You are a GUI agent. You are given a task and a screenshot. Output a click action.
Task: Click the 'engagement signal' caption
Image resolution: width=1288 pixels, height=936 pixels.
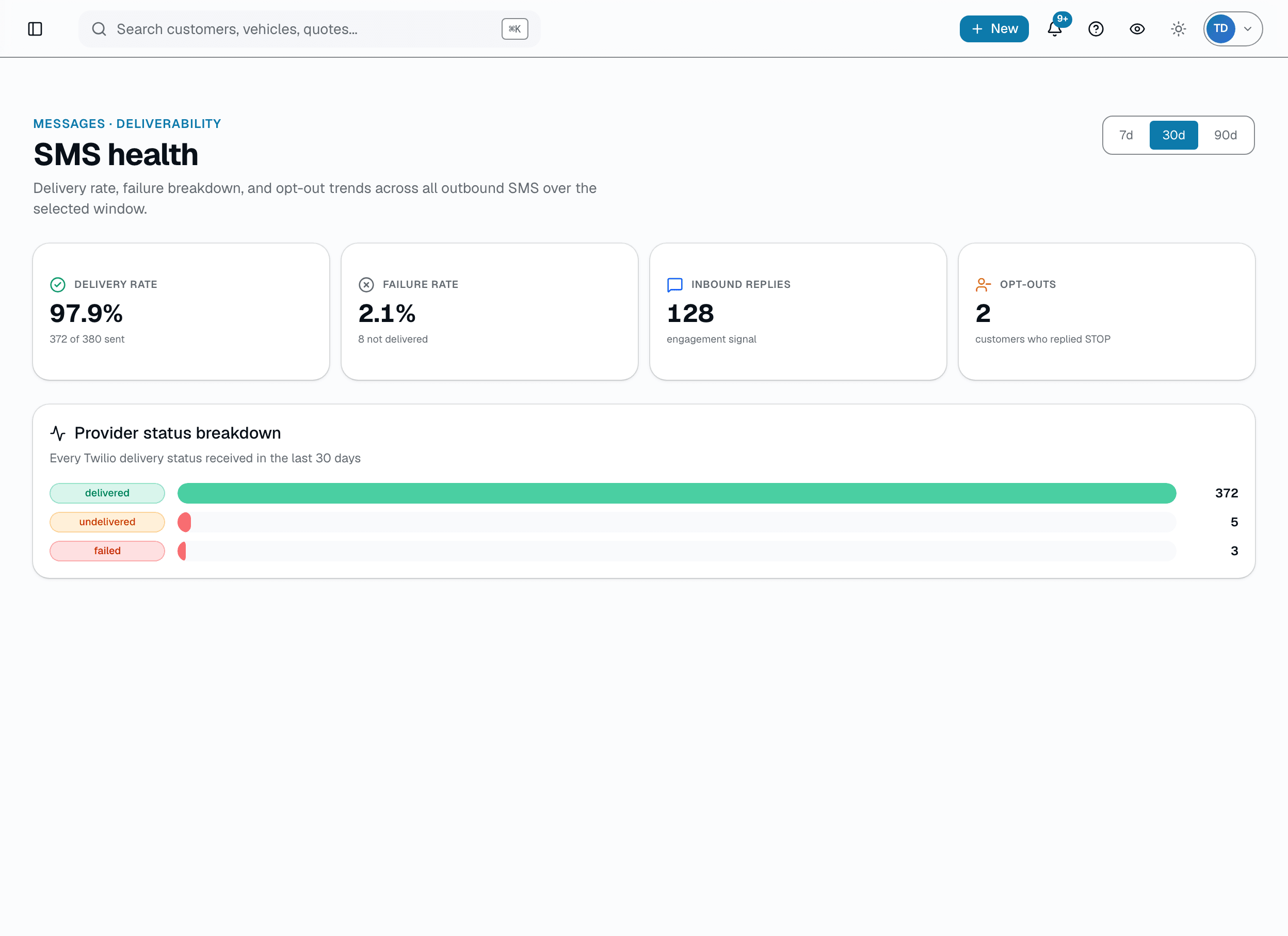(712, 339)
